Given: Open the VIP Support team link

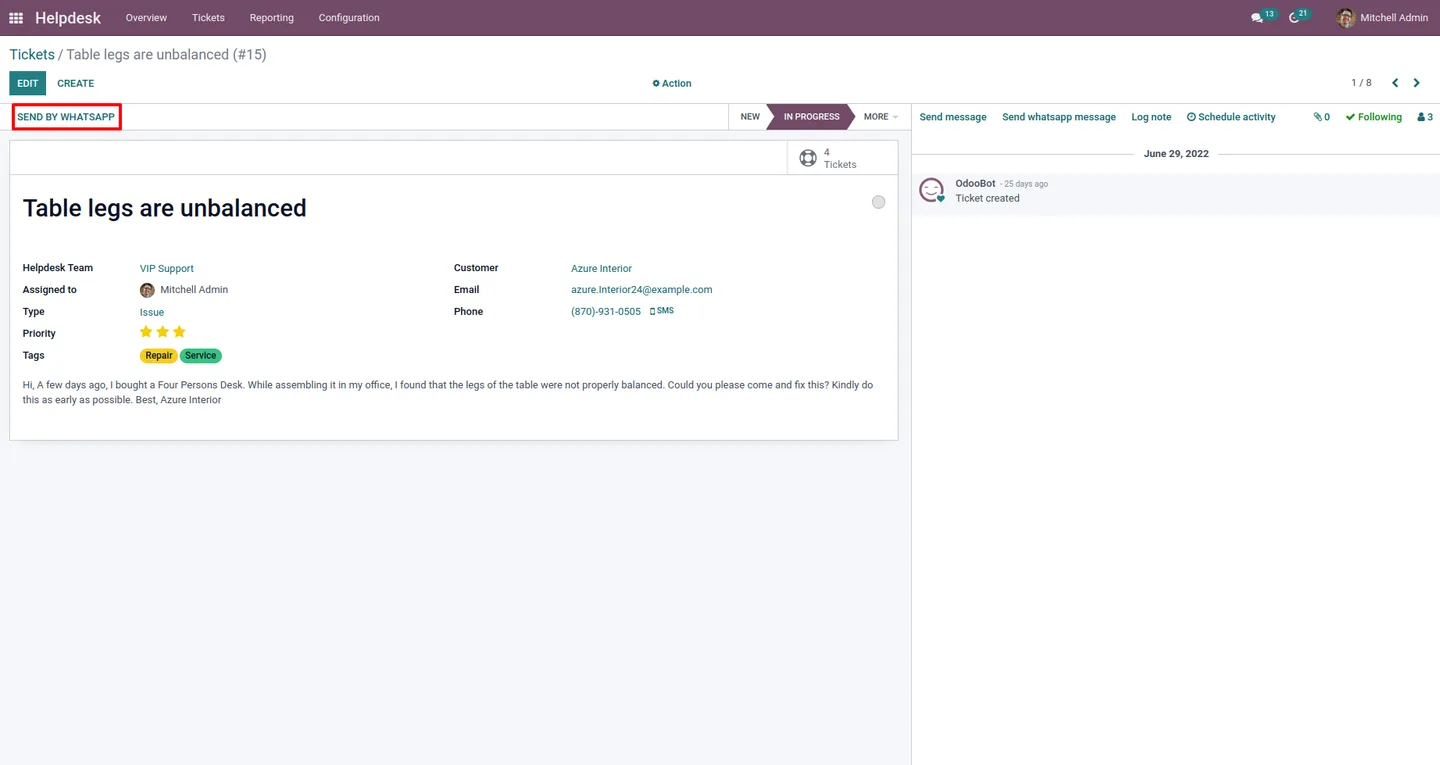Looking at the screenshot, I should pyautogui.click(x=167, y=268).
